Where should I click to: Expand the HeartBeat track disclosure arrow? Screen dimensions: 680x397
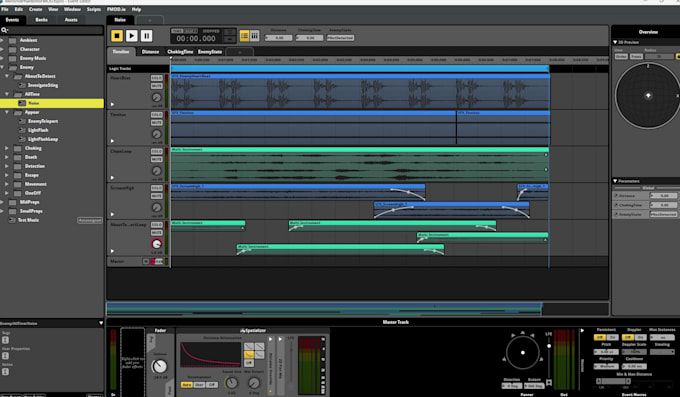pyautogui.click(x=112, y=104)
